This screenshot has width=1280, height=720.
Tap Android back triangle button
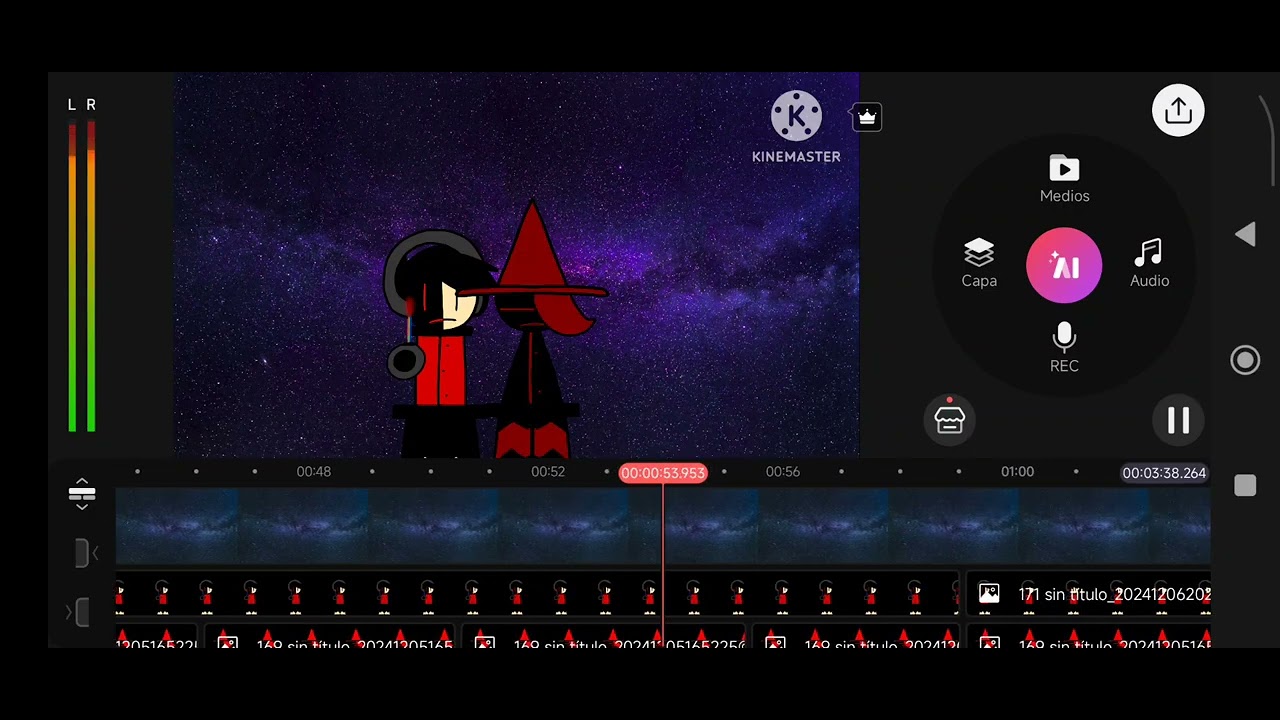(x=1245, y=235)
